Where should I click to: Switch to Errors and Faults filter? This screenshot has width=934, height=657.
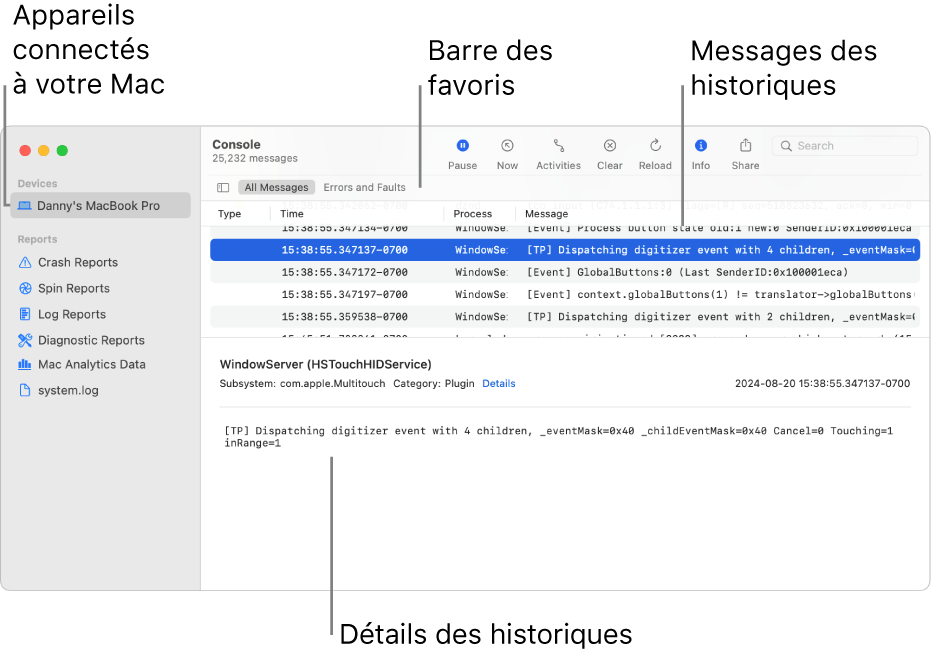point(364,188)
